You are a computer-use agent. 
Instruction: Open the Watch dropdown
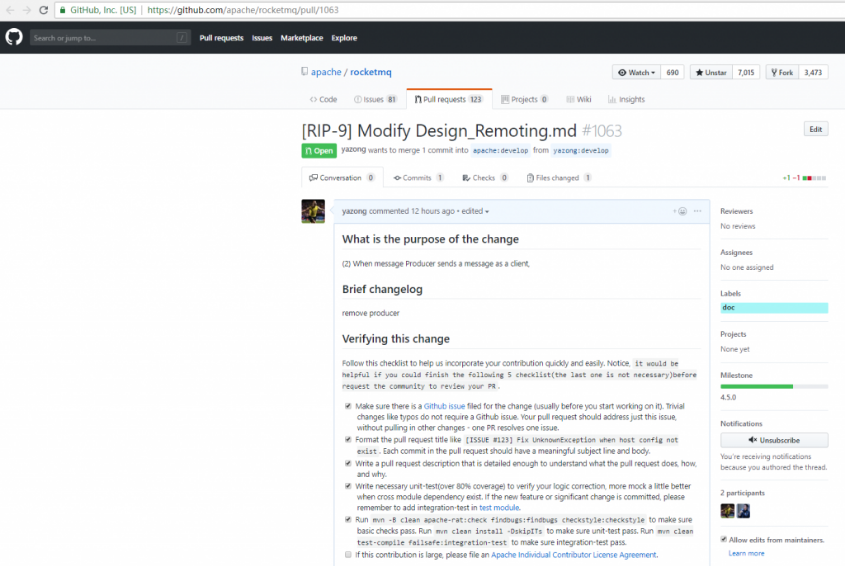pos(636,72)
